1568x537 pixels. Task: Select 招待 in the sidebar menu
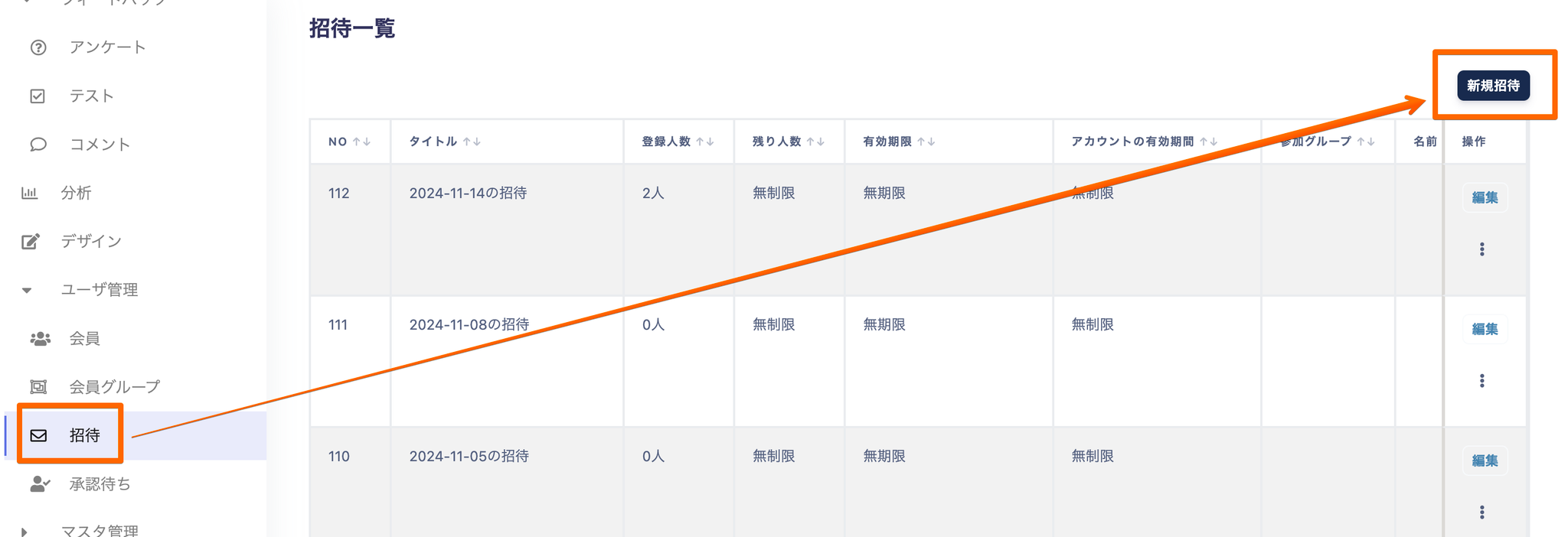(x=84, y=435)
